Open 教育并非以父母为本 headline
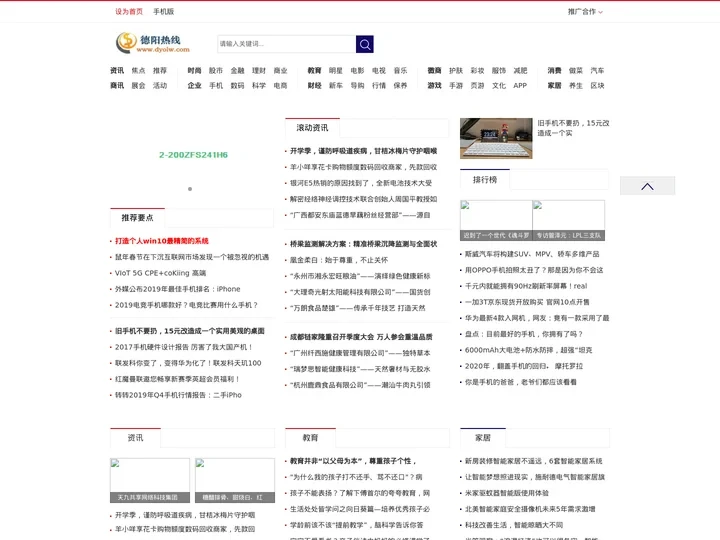Viewport: 720px width, 540px height. [x=353, y=461]
